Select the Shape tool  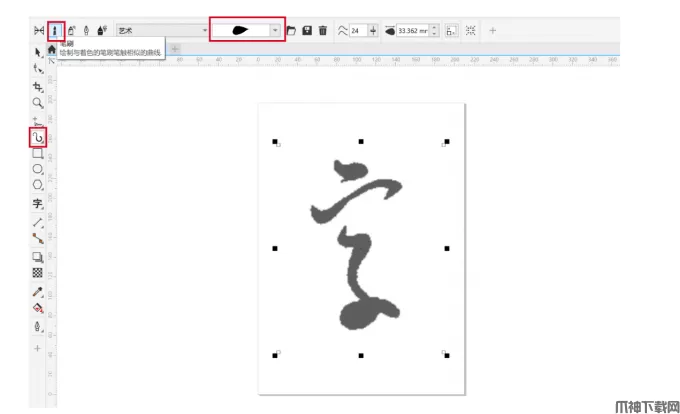tap(38, 68)
